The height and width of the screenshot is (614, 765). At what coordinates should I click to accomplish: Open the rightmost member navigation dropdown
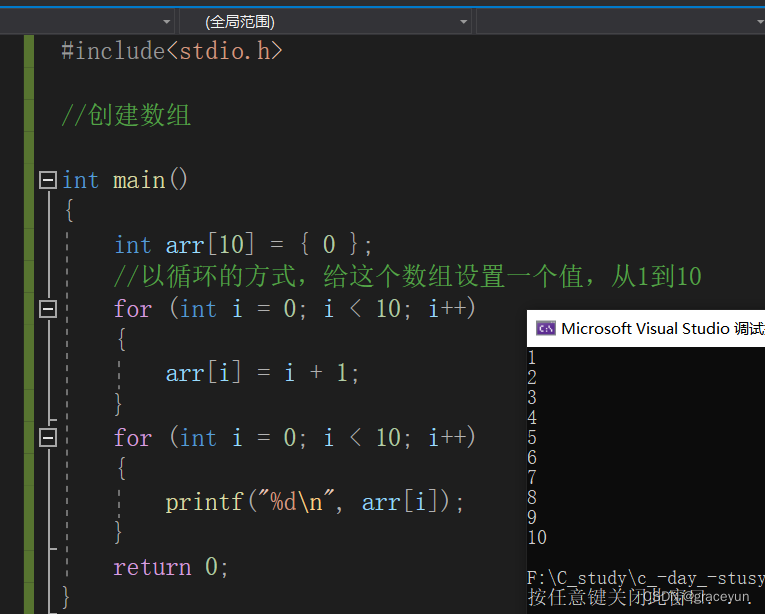coord(621,22)
